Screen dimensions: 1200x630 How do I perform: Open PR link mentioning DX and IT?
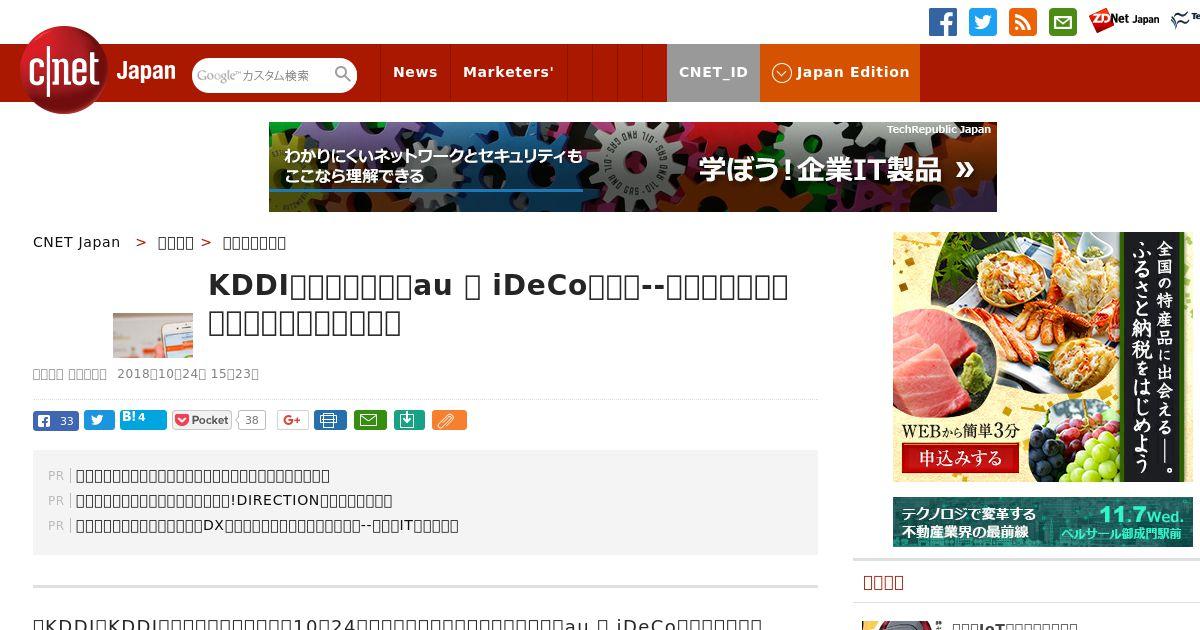pyautogui.click(x=267, y=525)
